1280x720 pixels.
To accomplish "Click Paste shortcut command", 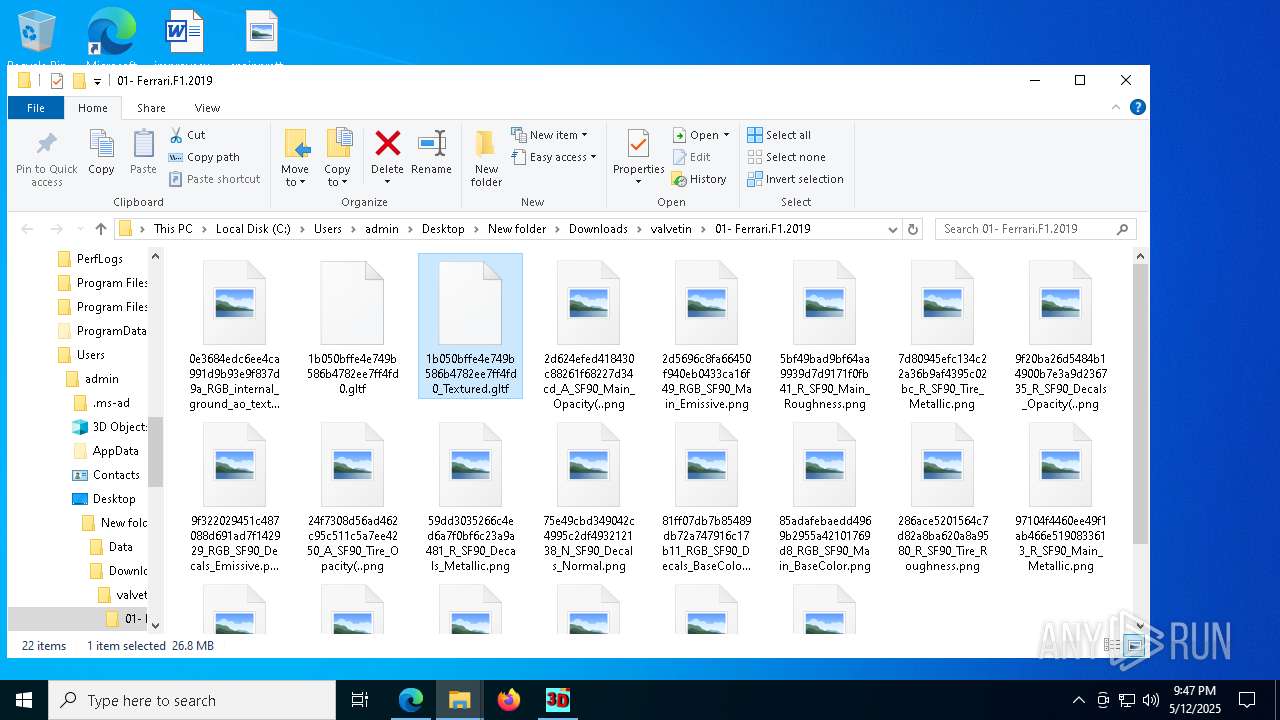I will click(x=214, y=179).
